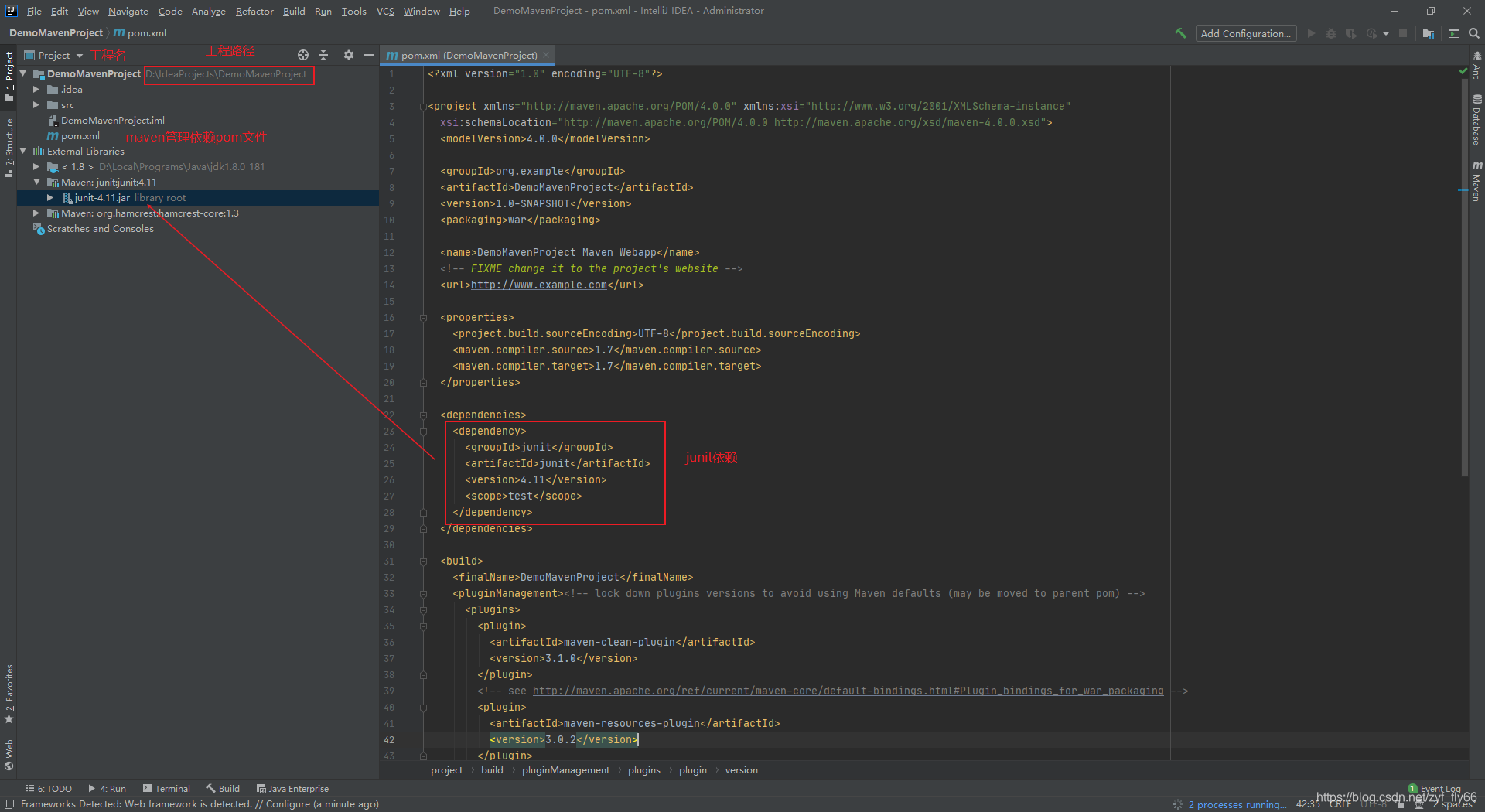Screen dimensions: 1485x812
Task: Collapse the DemoMavenProject root node
Action: (x=23, y=73)
